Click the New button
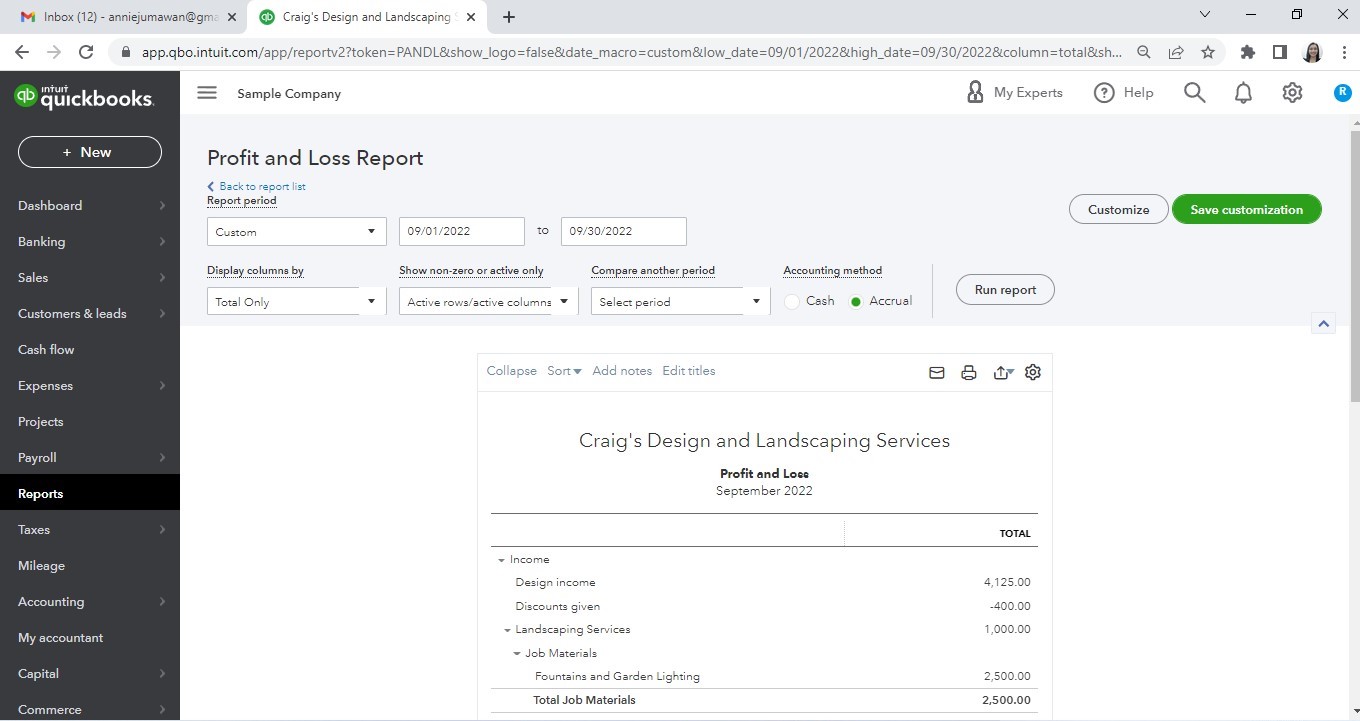 [x=90, y=152]
